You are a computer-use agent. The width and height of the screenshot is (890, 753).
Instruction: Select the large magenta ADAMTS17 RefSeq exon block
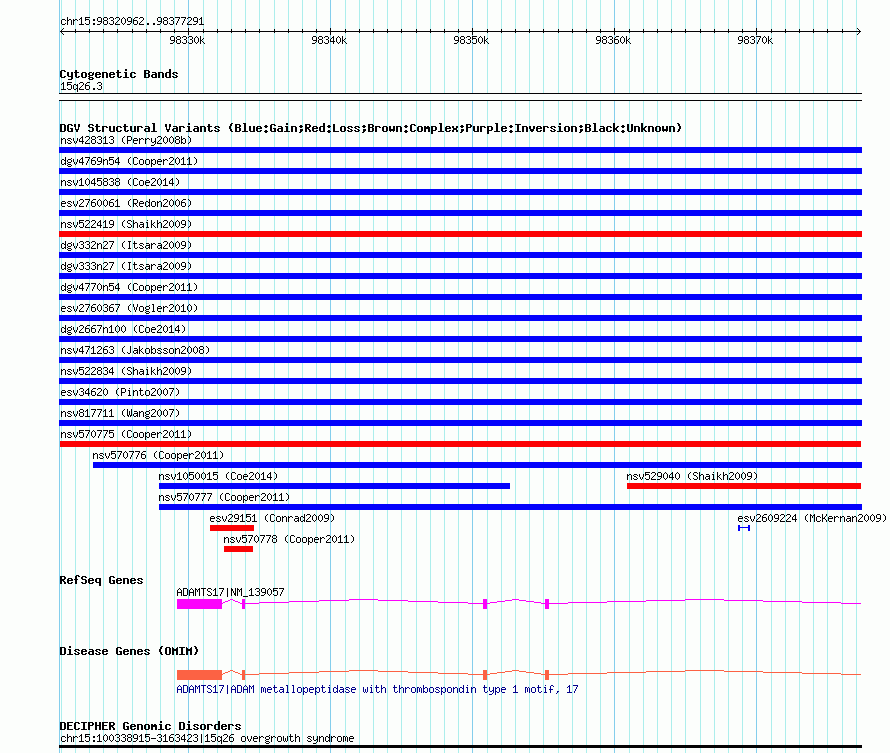(199, 604)
